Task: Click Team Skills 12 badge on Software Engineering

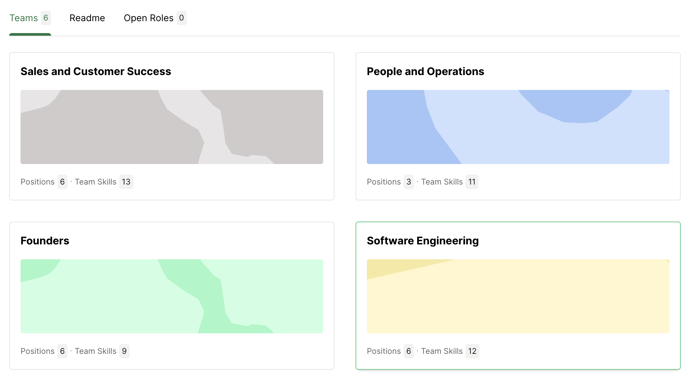Action: point(472,351)
